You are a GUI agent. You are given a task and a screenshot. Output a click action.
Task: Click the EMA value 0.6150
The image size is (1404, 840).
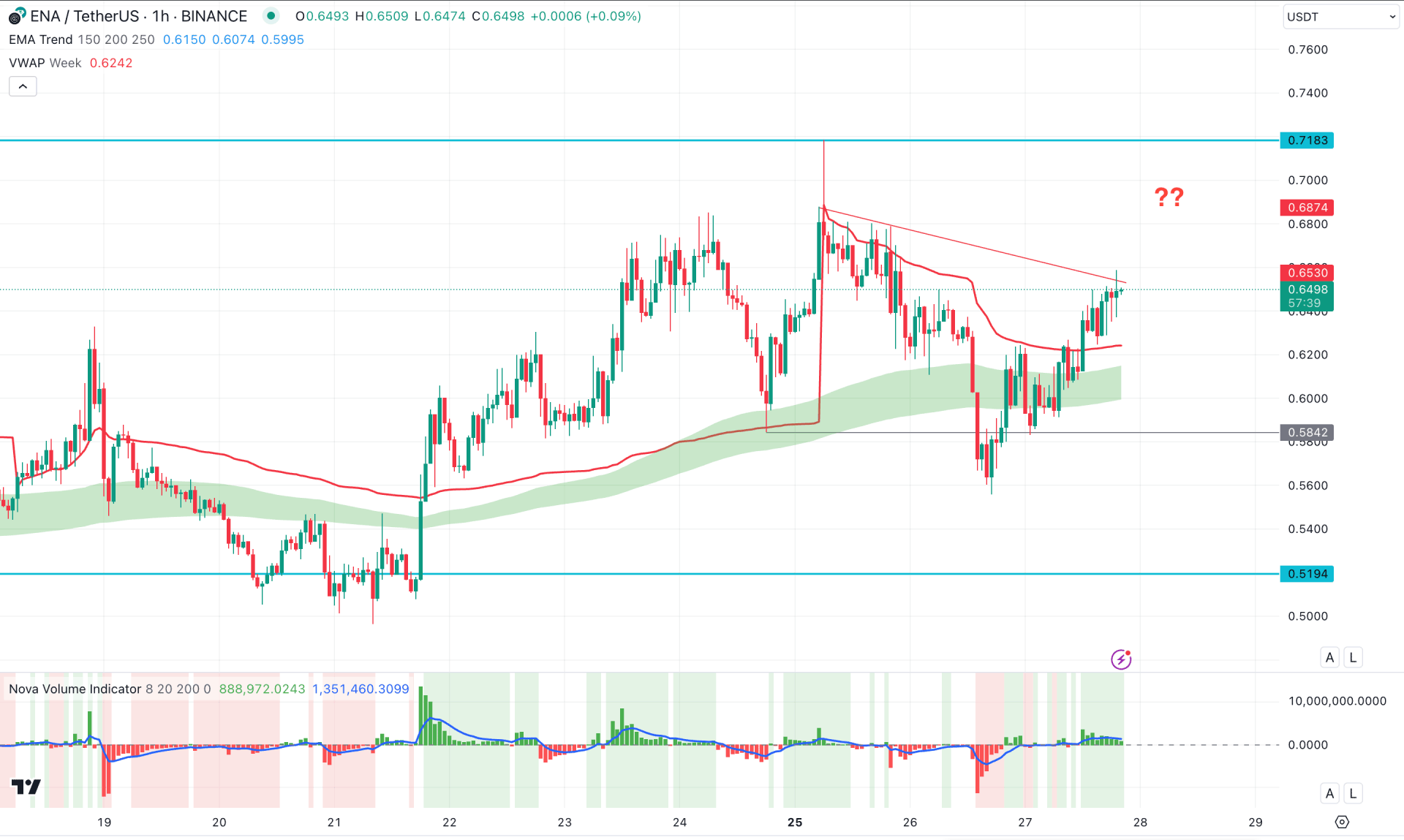tap(184, 39)
